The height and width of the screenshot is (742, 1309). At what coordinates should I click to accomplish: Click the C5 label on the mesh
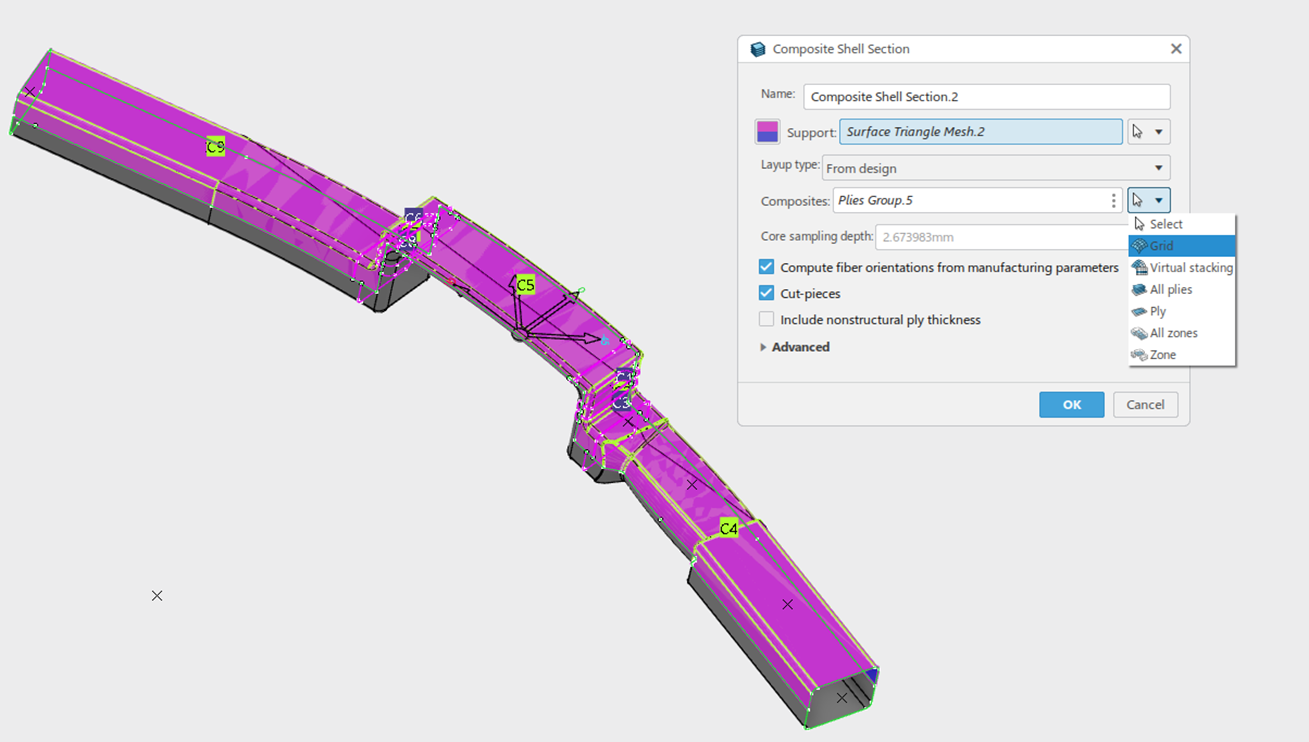point(524,285)
